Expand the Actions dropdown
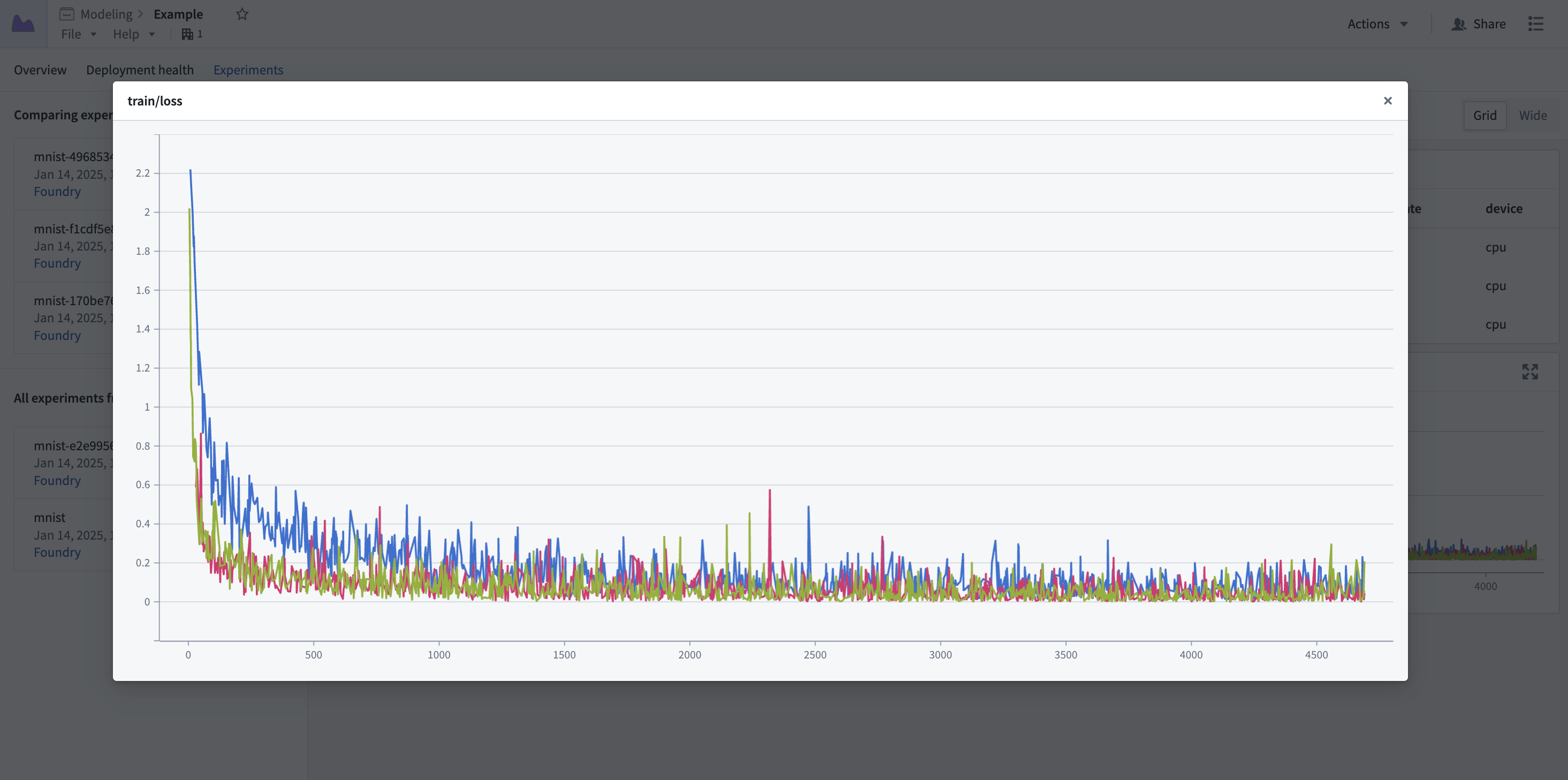Image resolution: width=1568 pixels, height=780 pixels. (1377, 24)
